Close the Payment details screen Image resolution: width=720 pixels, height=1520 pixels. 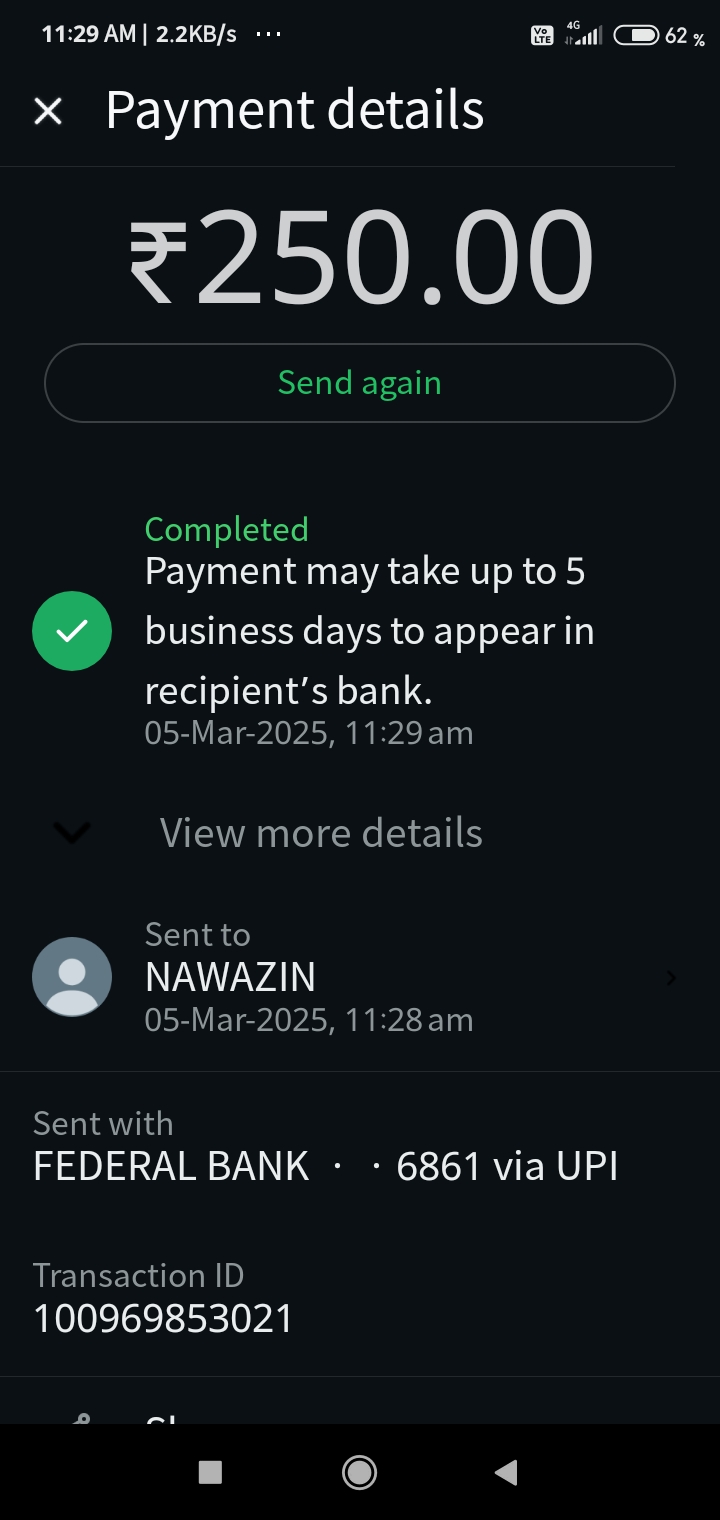(48, 111)
